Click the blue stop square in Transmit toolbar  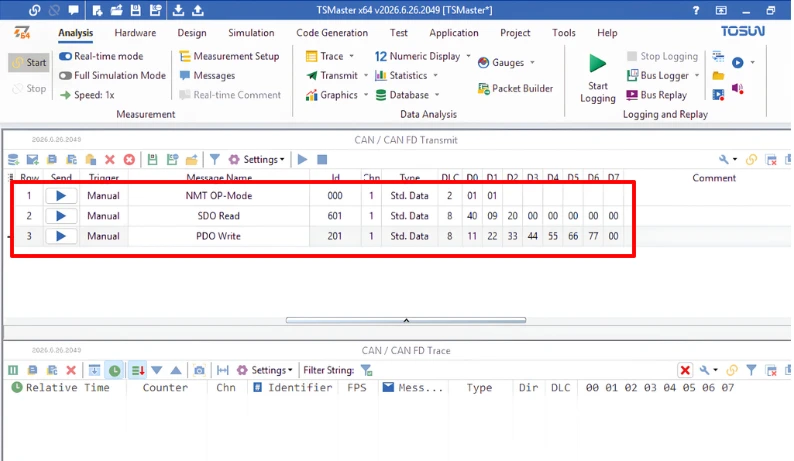[x=322, y=160]
